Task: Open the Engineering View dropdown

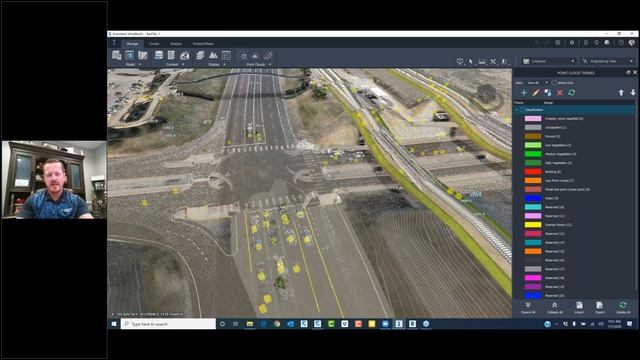Action: click(608, 61)
